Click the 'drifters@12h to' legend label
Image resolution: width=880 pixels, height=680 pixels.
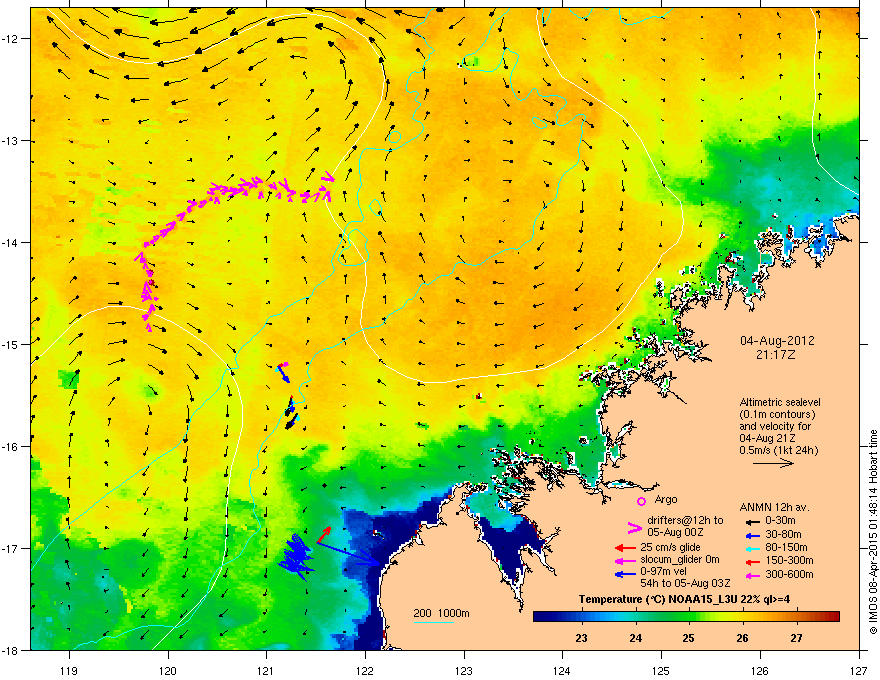click(x=685, y=521)
